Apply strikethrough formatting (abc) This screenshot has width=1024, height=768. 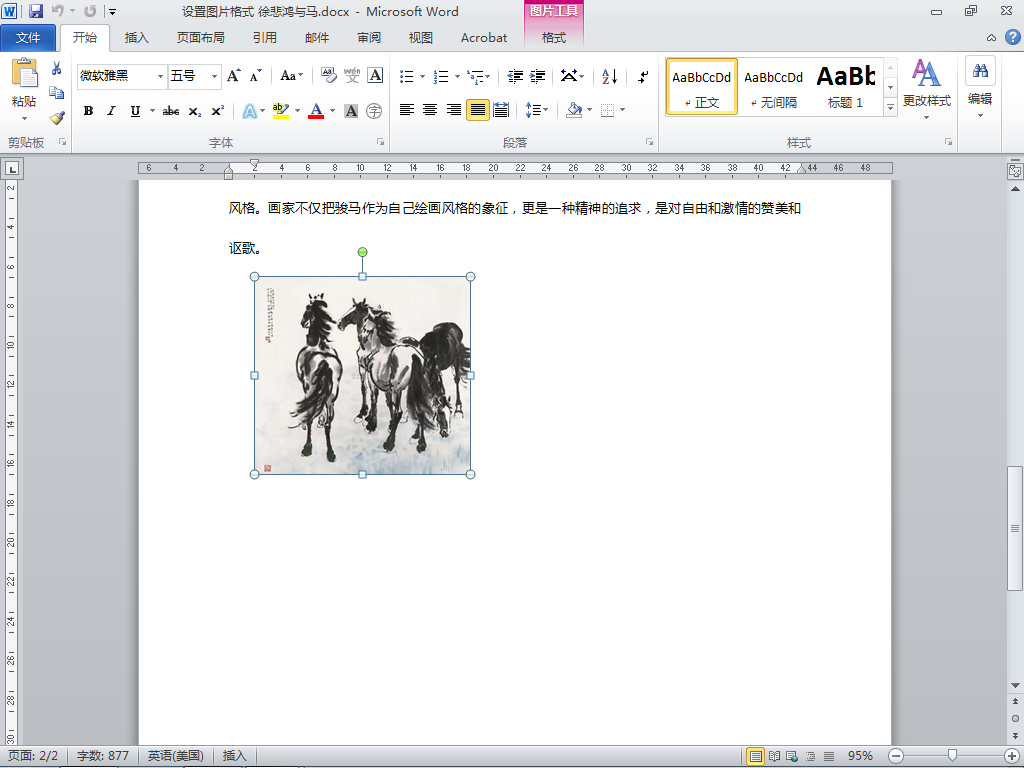tap(171, 111)
